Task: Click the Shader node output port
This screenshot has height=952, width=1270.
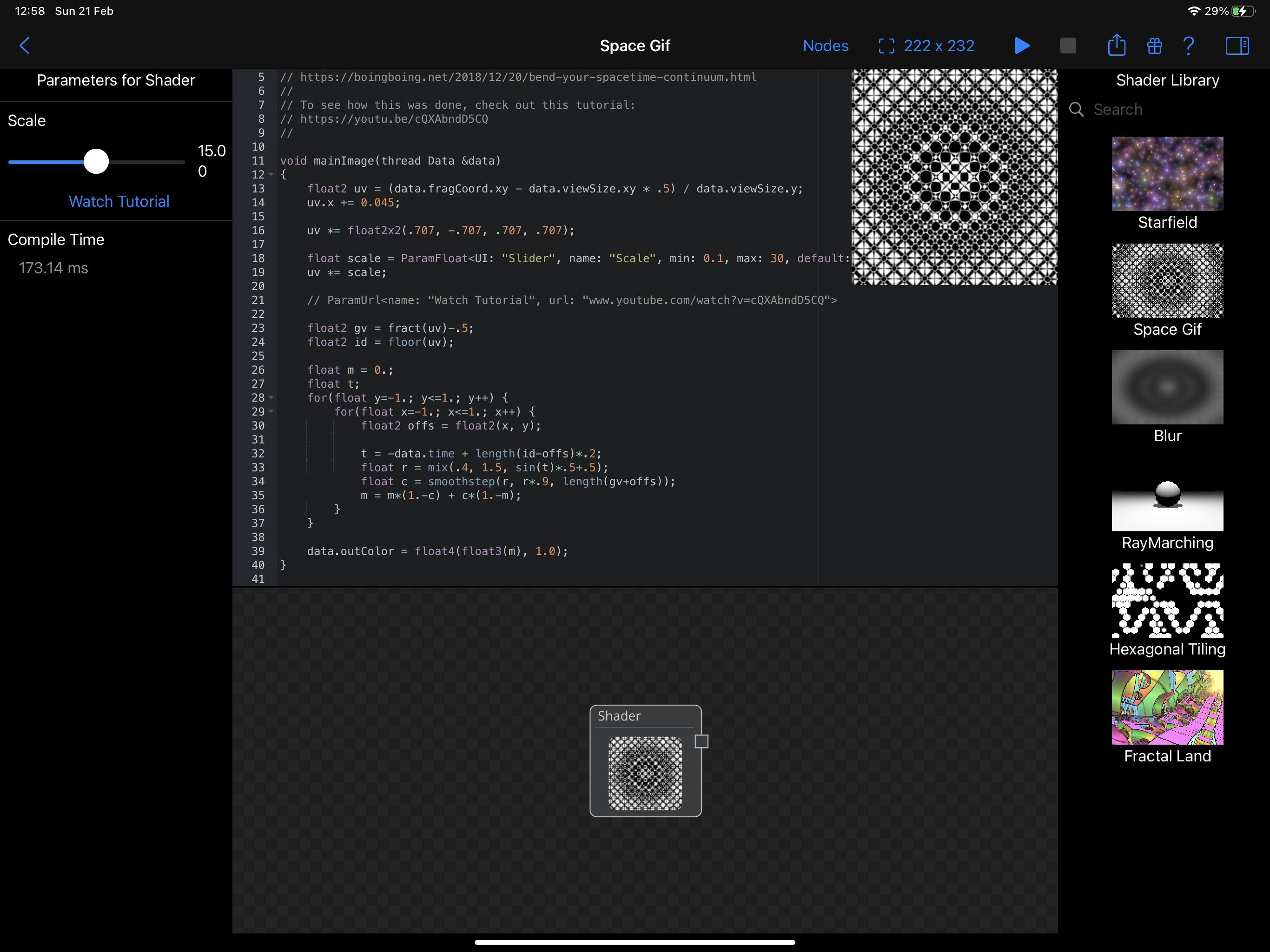Action: (701, 741)
